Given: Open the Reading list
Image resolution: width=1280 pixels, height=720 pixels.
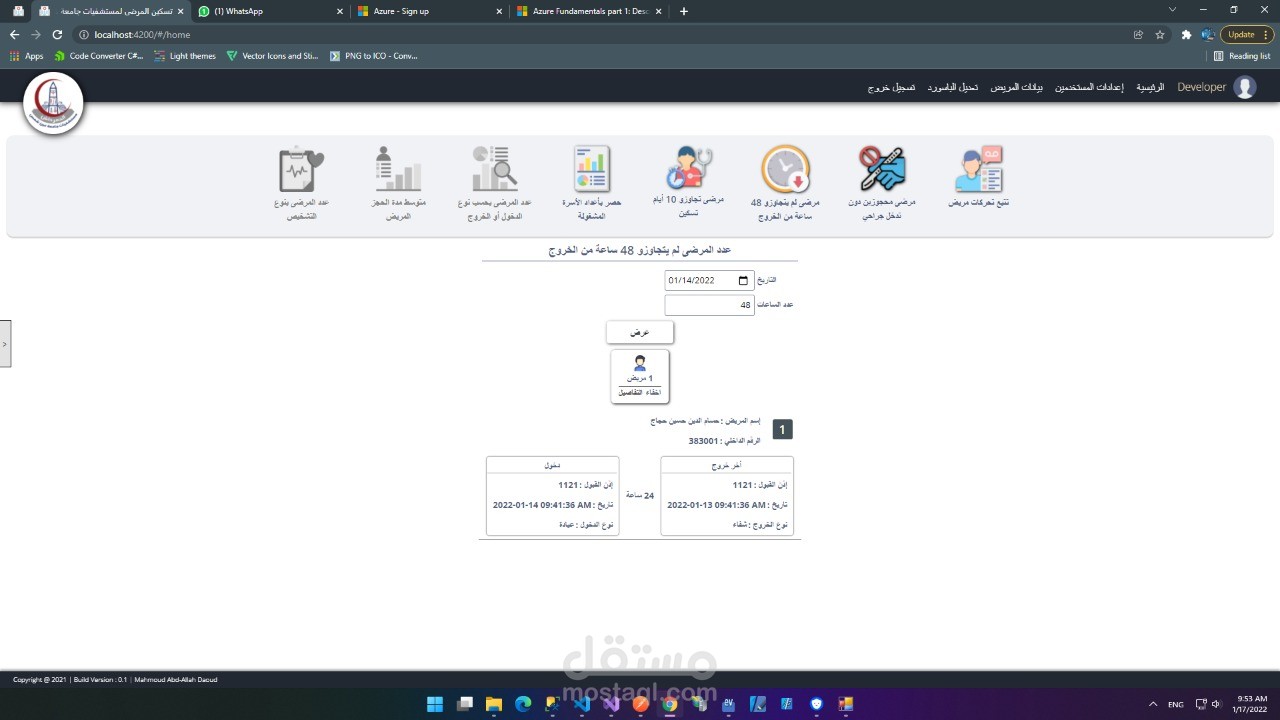Looking at the screenshot, I should [1241, 56].
